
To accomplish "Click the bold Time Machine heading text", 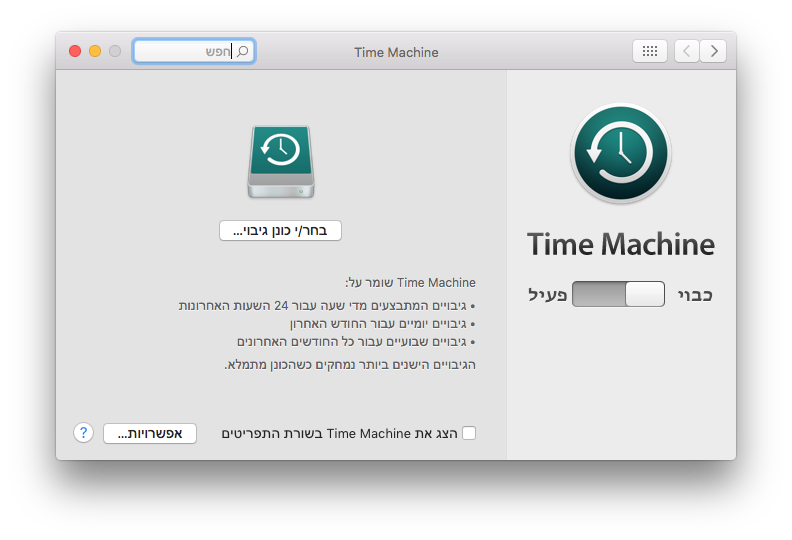I will coord(620,244).
